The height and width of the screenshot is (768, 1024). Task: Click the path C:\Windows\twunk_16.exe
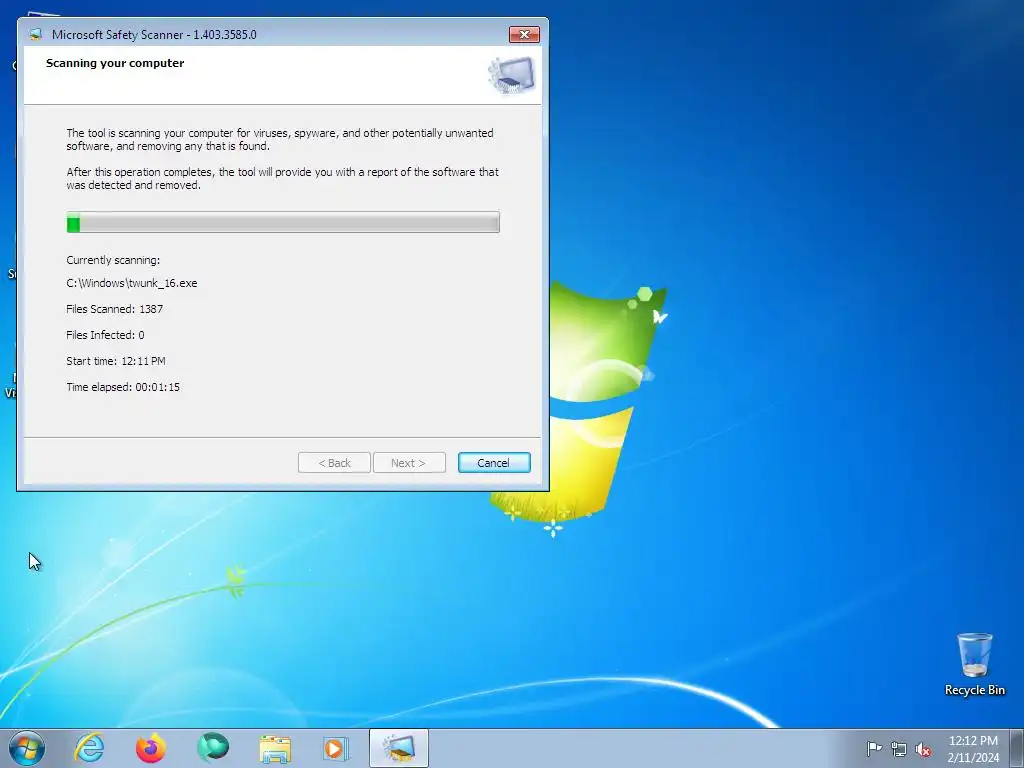(132, 283)
